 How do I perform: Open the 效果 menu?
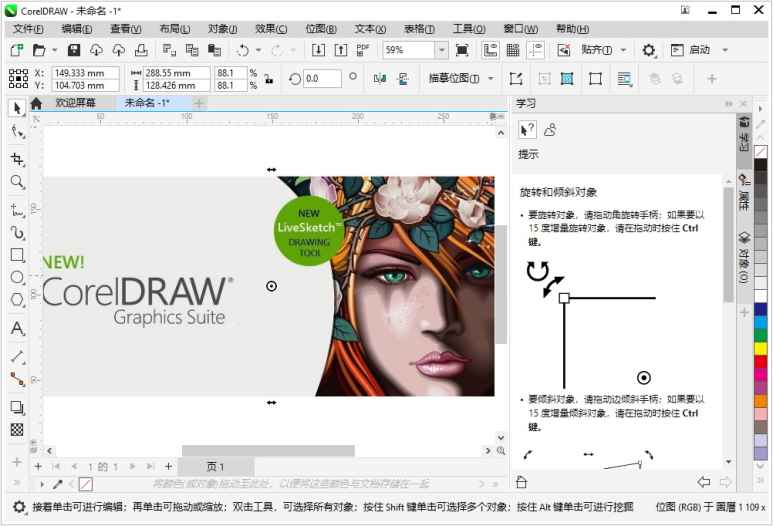click(271, 29)
